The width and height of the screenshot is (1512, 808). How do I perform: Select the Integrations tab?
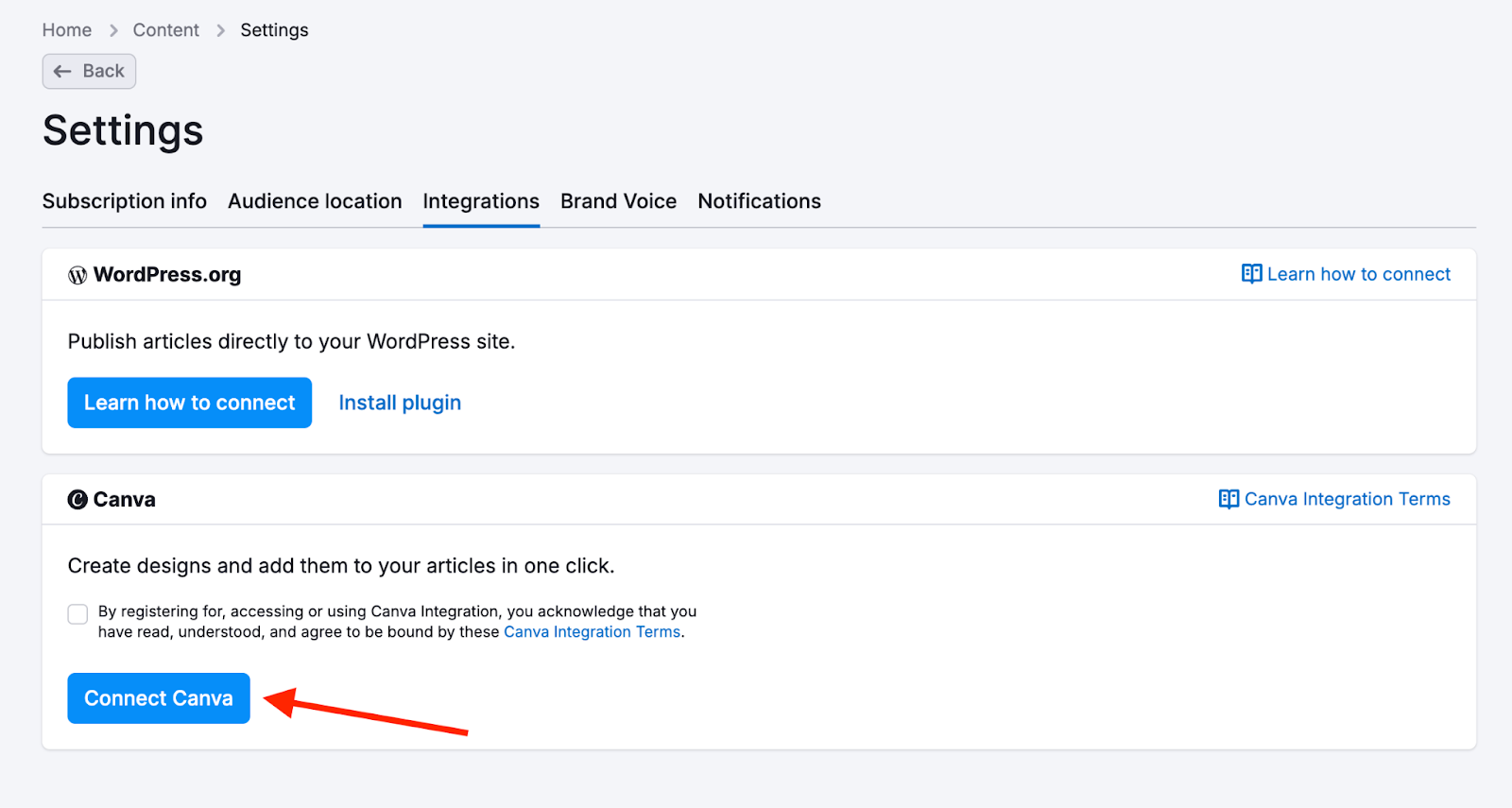click(481, 201)
